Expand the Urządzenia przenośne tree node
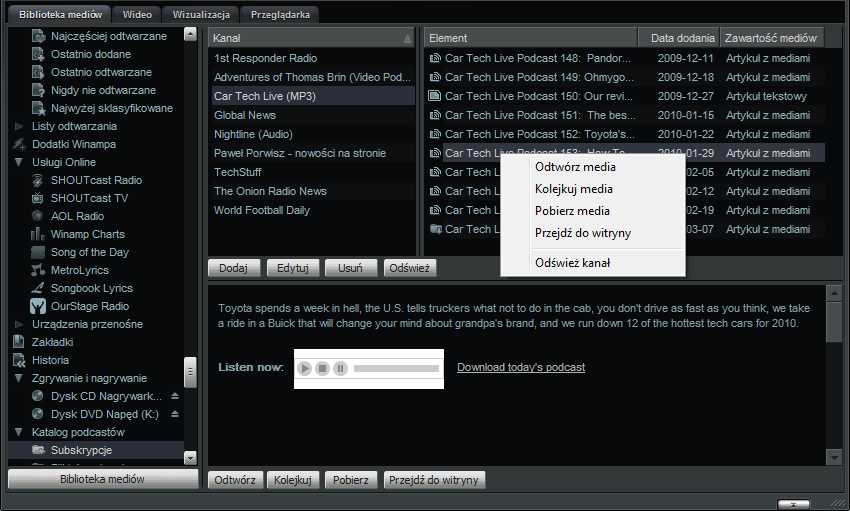Screen dimensions: 850x511 (x=19, y=324)
